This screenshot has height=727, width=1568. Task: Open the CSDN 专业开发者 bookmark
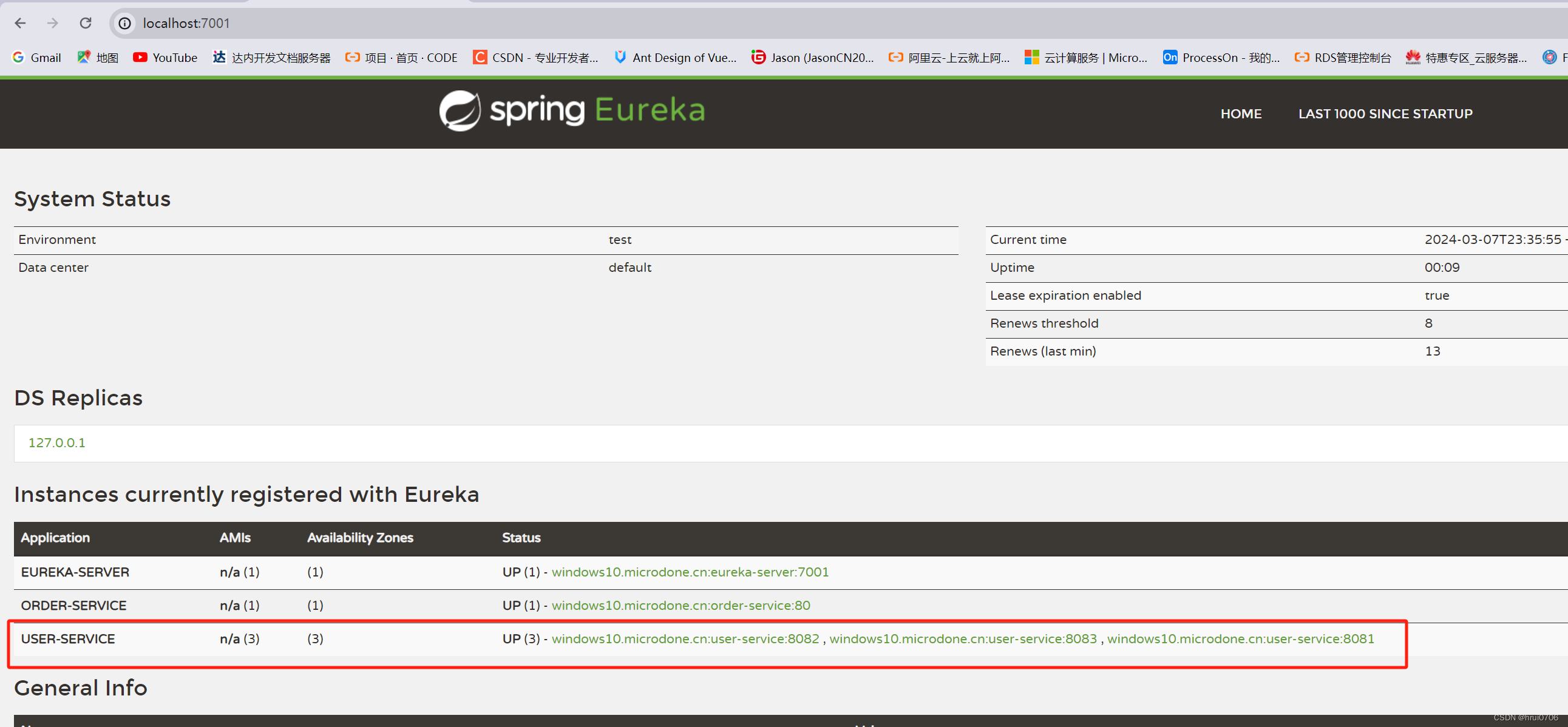(535, 57)
